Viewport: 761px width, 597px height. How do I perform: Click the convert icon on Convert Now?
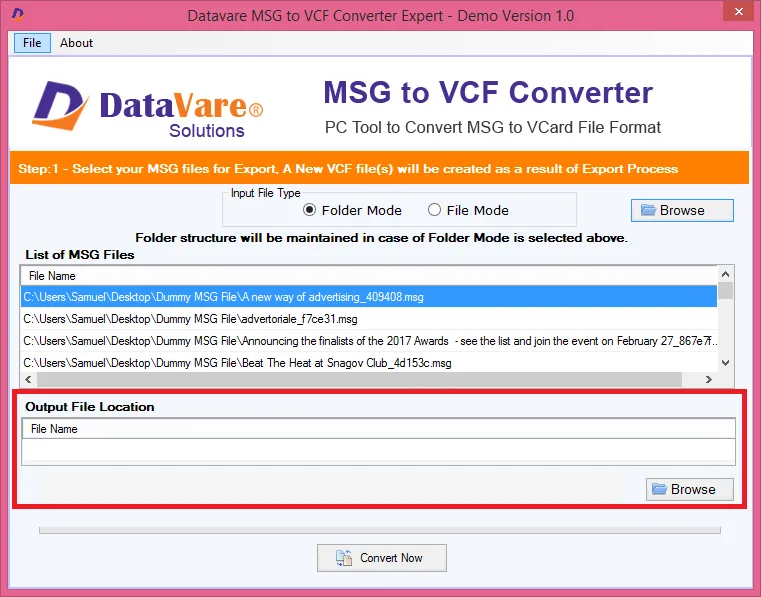[x=344, y=558]
